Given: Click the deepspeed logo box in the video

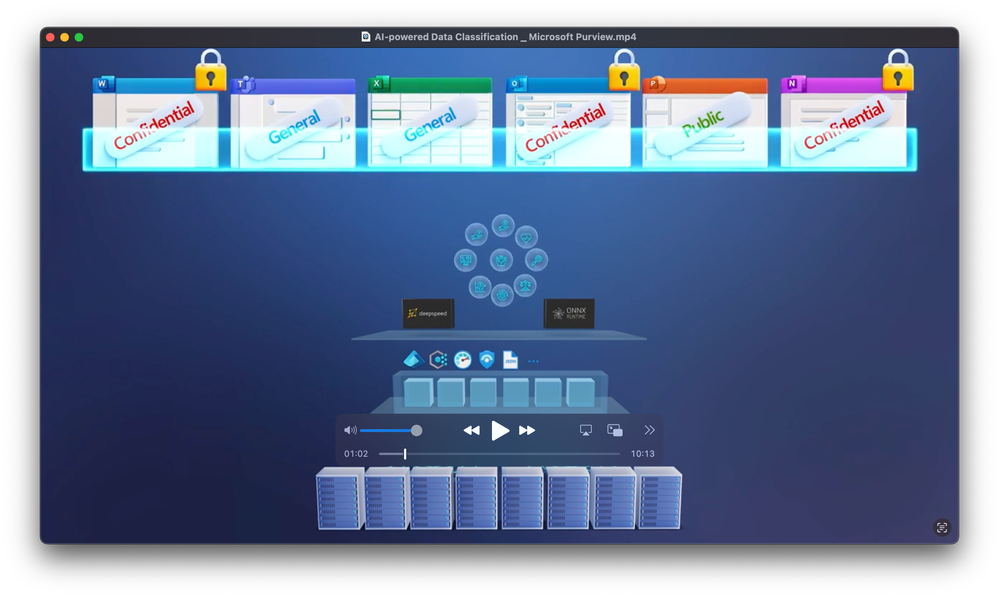Looking at the screenshot, I should [428, 313].
